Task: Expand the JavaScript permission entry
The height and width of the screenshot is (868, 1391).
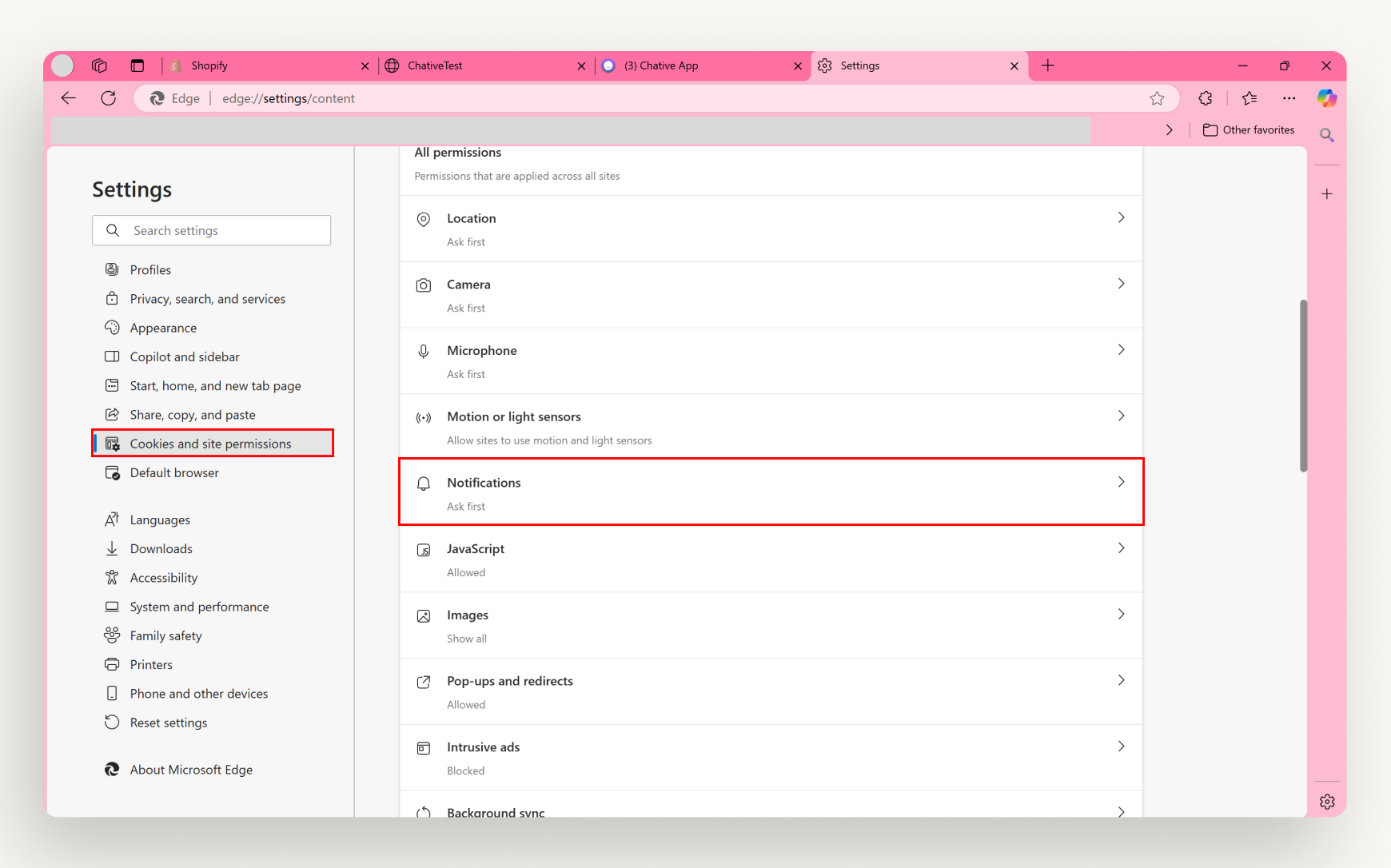Action: (x=1121, y=548)
